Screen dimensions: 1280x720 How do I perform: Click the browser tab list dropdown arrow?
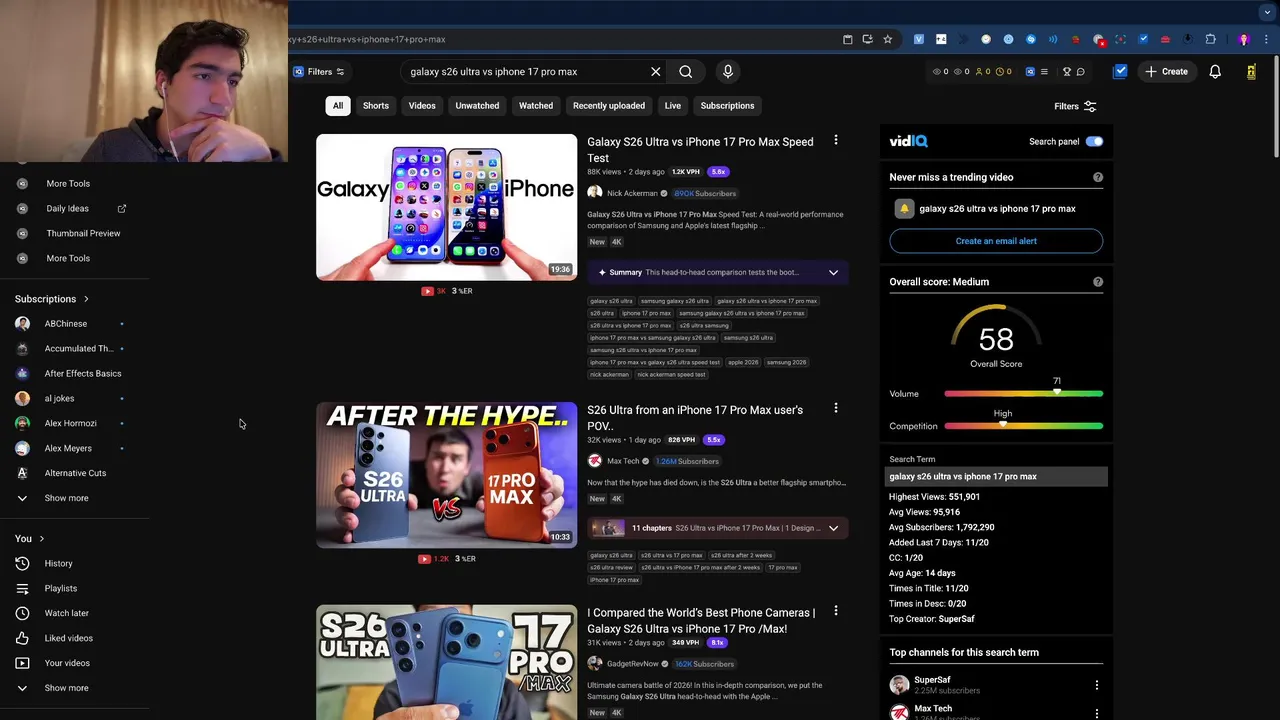[1267, 12]
